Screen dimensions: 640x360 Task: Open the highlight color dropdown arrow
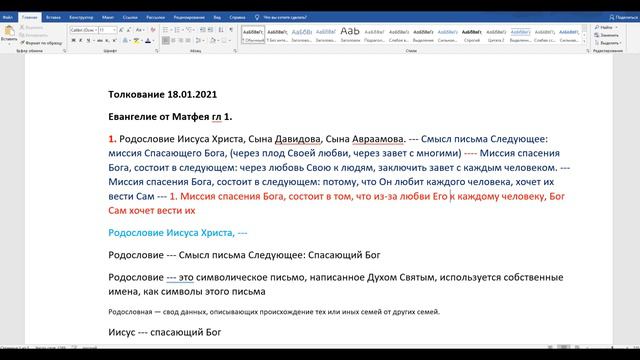(142, 40)
